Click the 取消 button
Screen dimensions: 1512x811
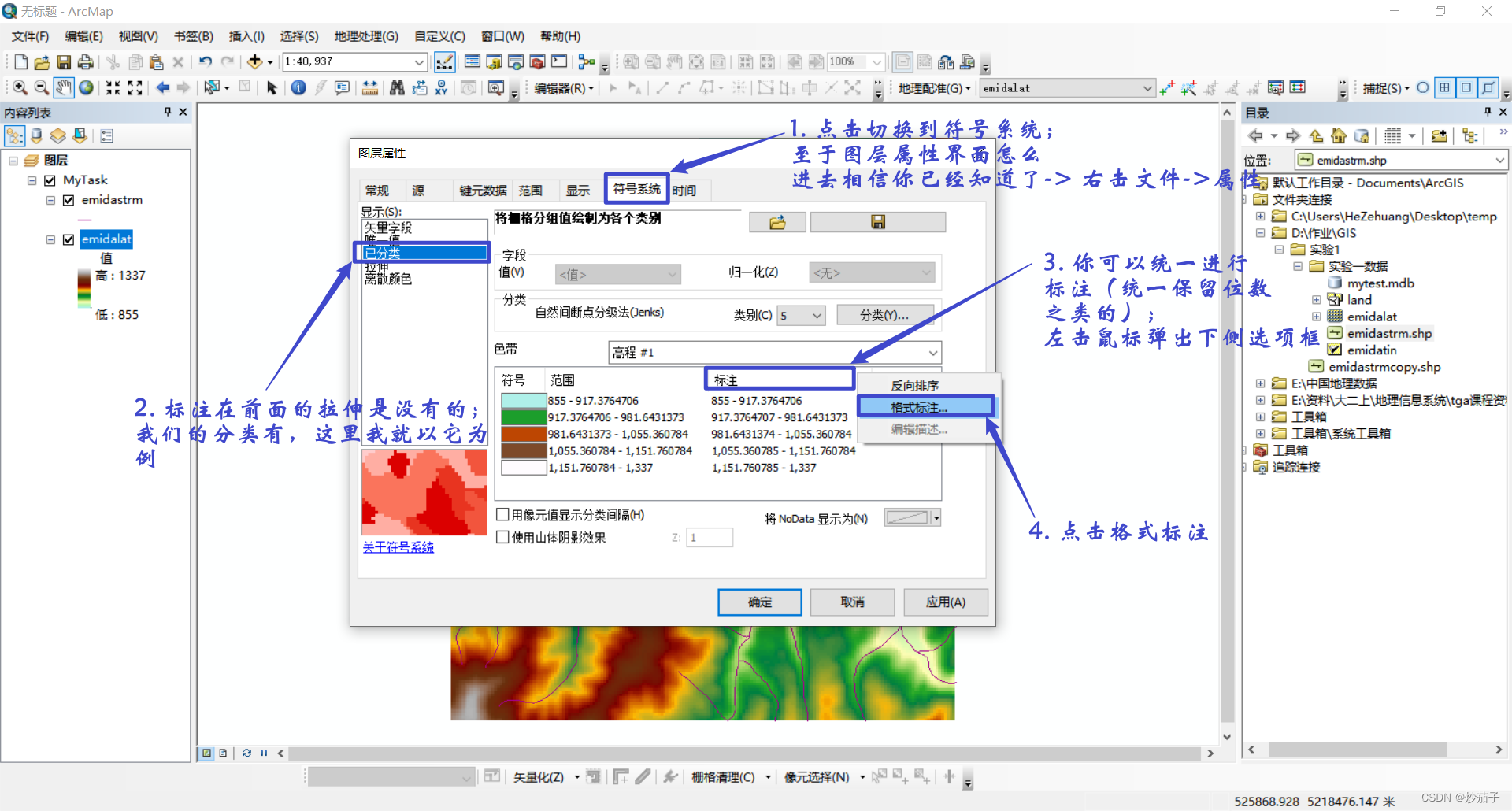[x=852, y=602]
